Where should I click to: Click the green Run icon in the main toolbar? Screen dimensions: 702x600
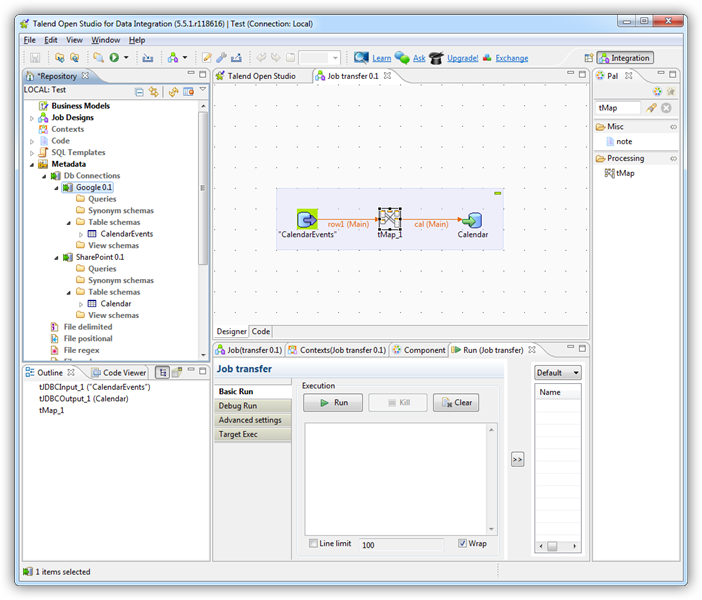[114, 58]
